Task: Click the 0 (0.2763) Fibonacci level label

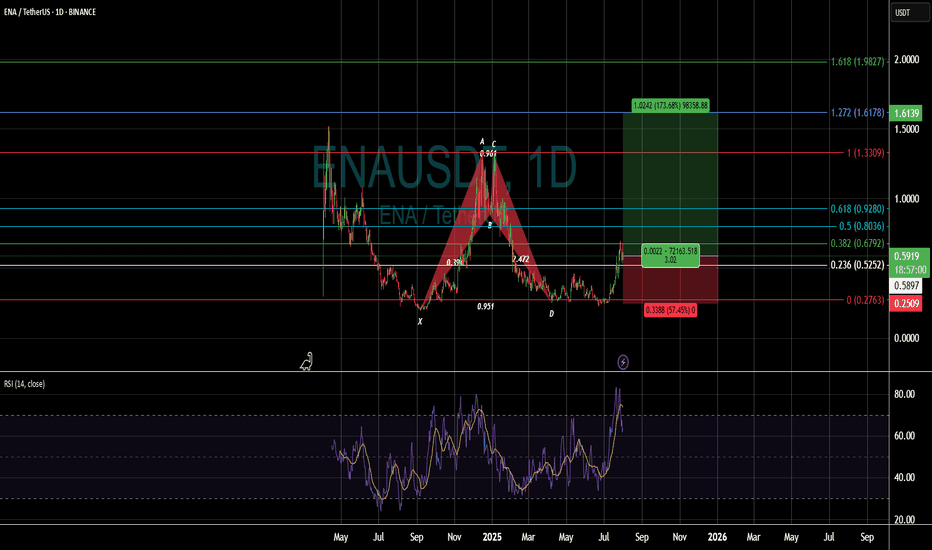Action: [x=865, y=300]
